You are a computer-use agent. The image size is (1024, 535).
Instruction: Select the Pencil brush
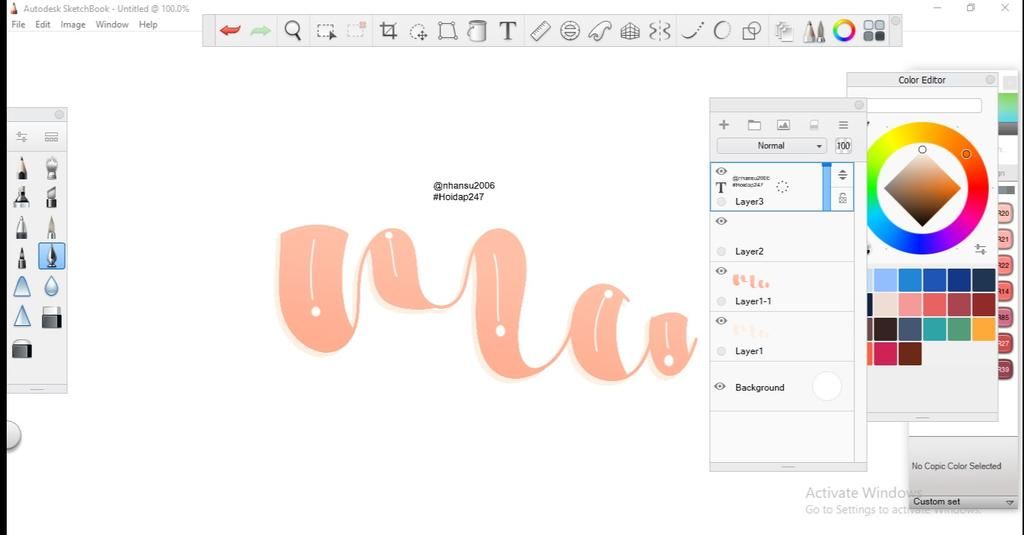(22, 167)
